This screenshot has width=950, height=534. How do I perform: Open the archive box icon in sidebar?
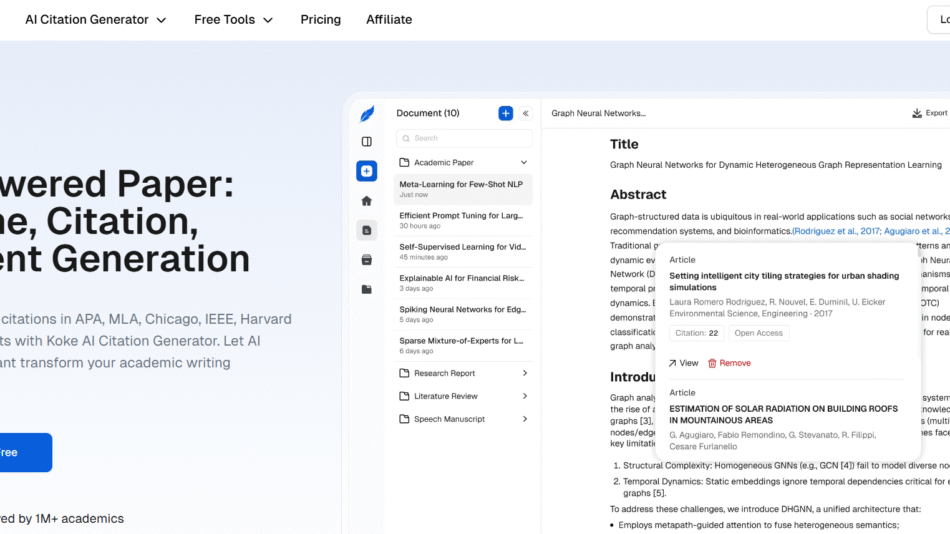[367, 260]
